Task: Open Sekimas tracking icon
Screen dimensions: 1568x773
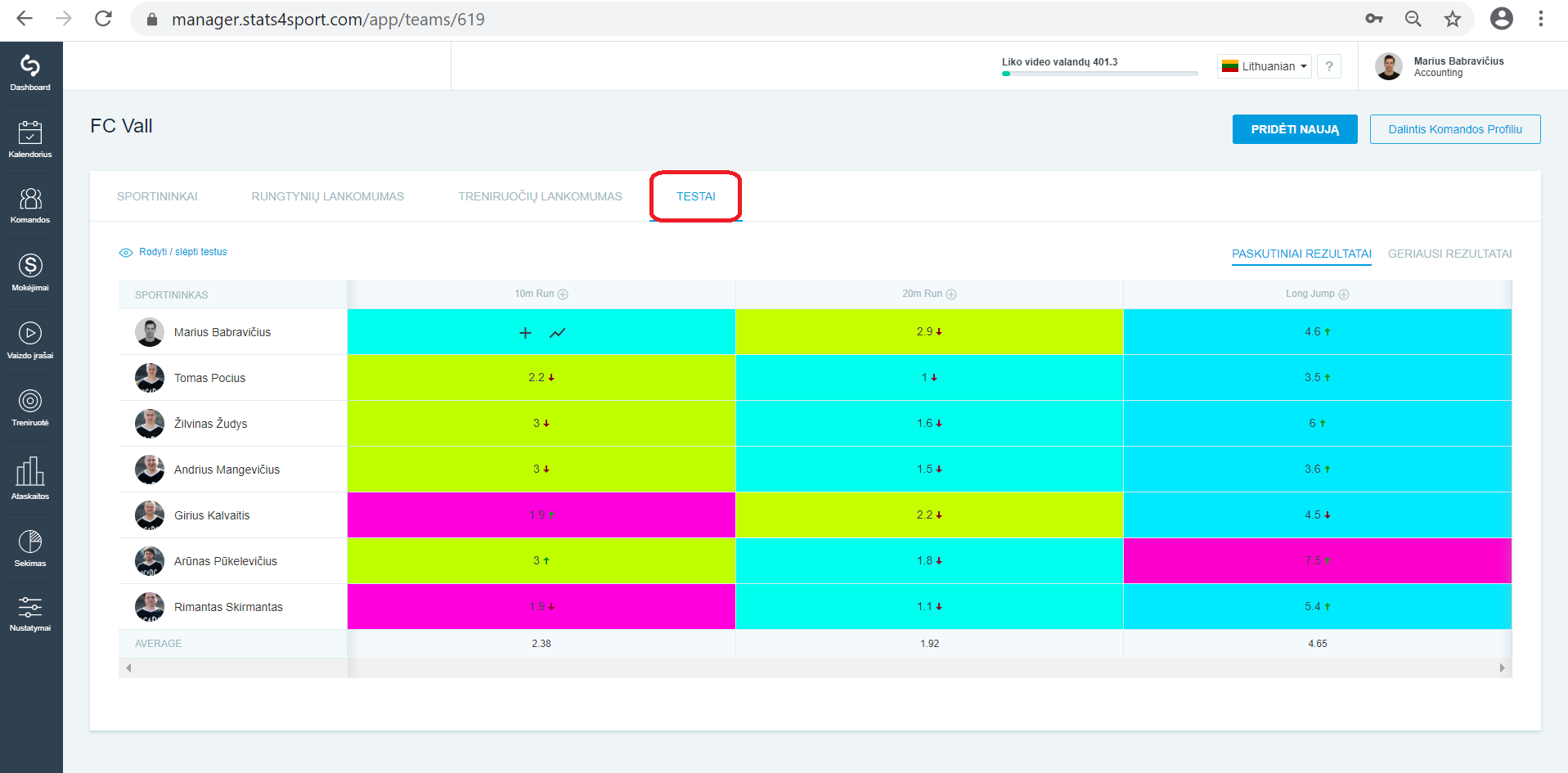Action: (x=30, y=548)
